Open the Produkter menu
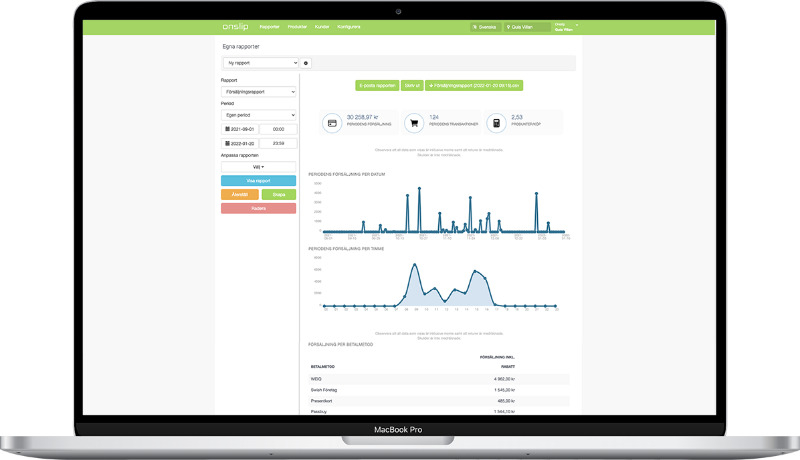The height and width of the screenshot is (460, 800). point(297,27)
